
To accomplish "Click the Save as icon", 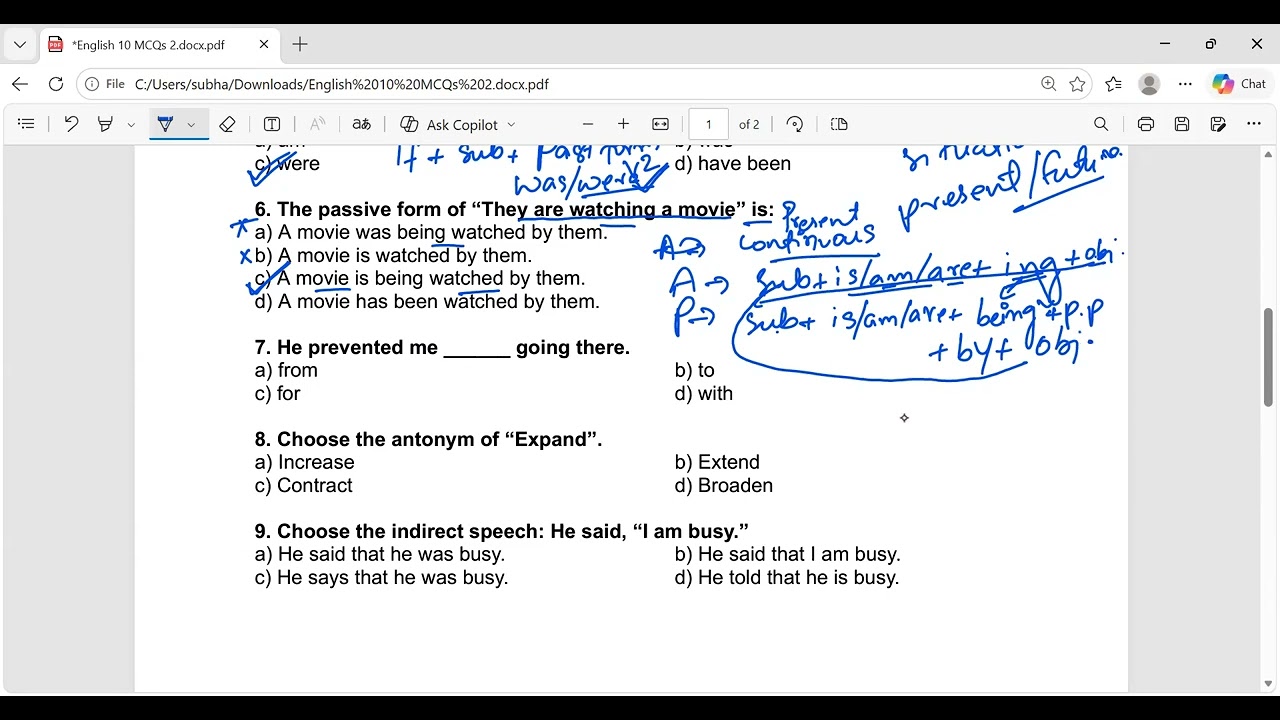I will [x=1218, y=124].
